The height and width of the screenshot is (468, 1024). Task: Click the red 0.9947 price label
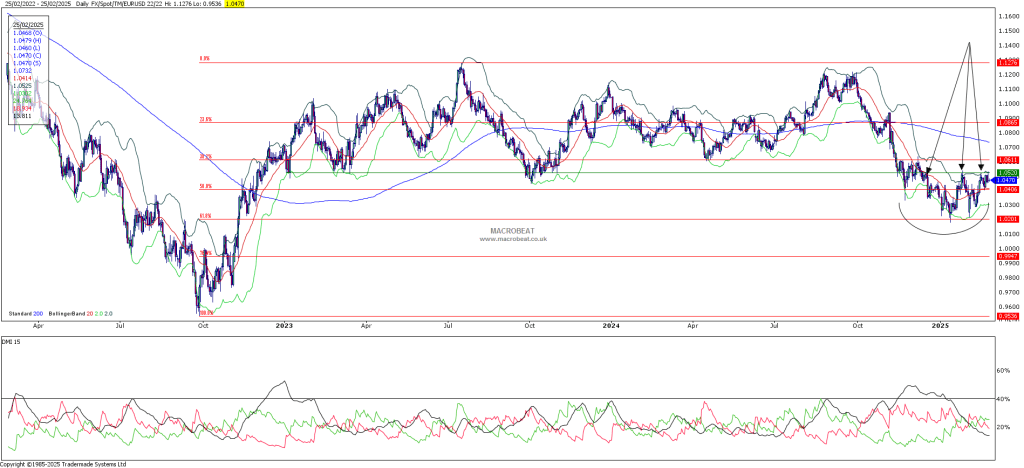[x=1007, y=256]
